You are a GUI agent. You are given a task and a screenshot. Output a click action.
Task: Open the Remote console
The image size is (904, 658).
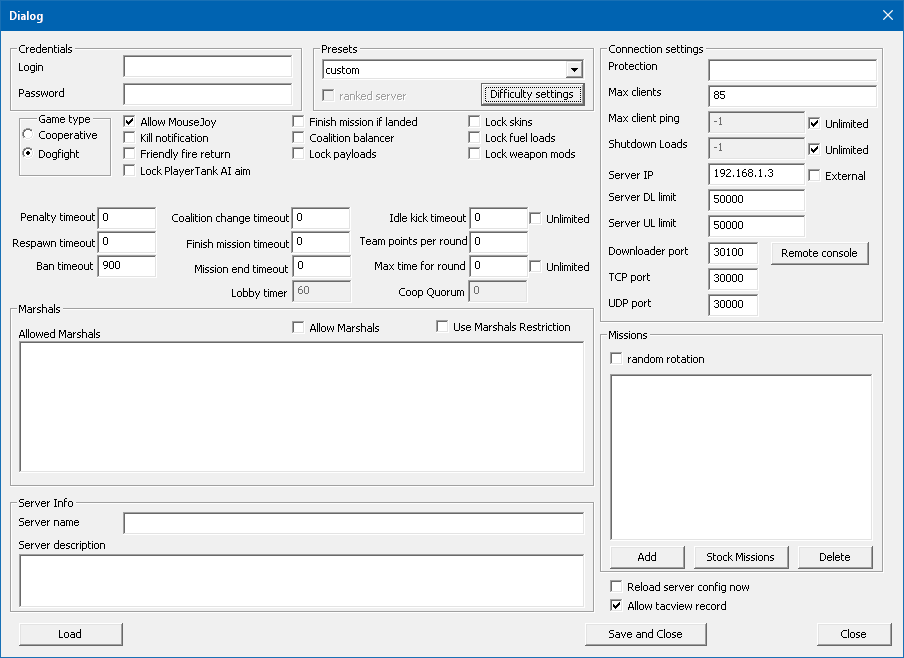pyautogui.click(x=819, y=253)
